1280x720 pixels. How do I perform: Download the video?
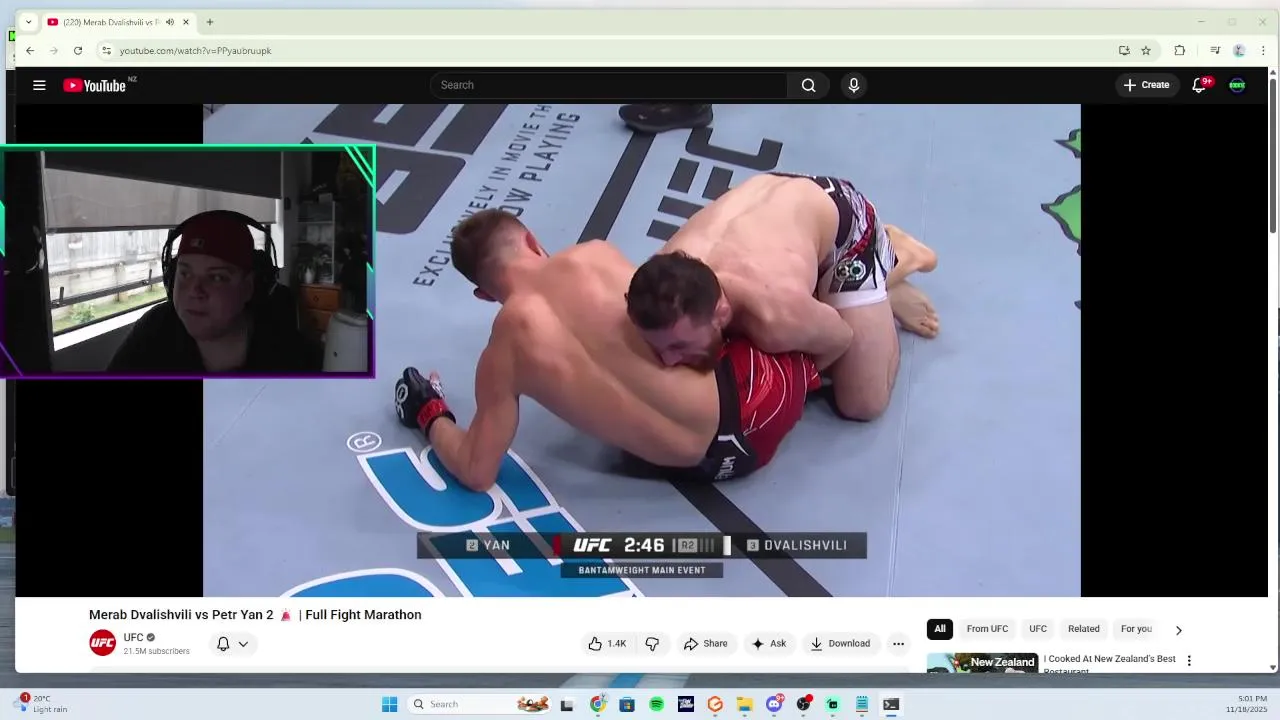[x=840, y=643]
